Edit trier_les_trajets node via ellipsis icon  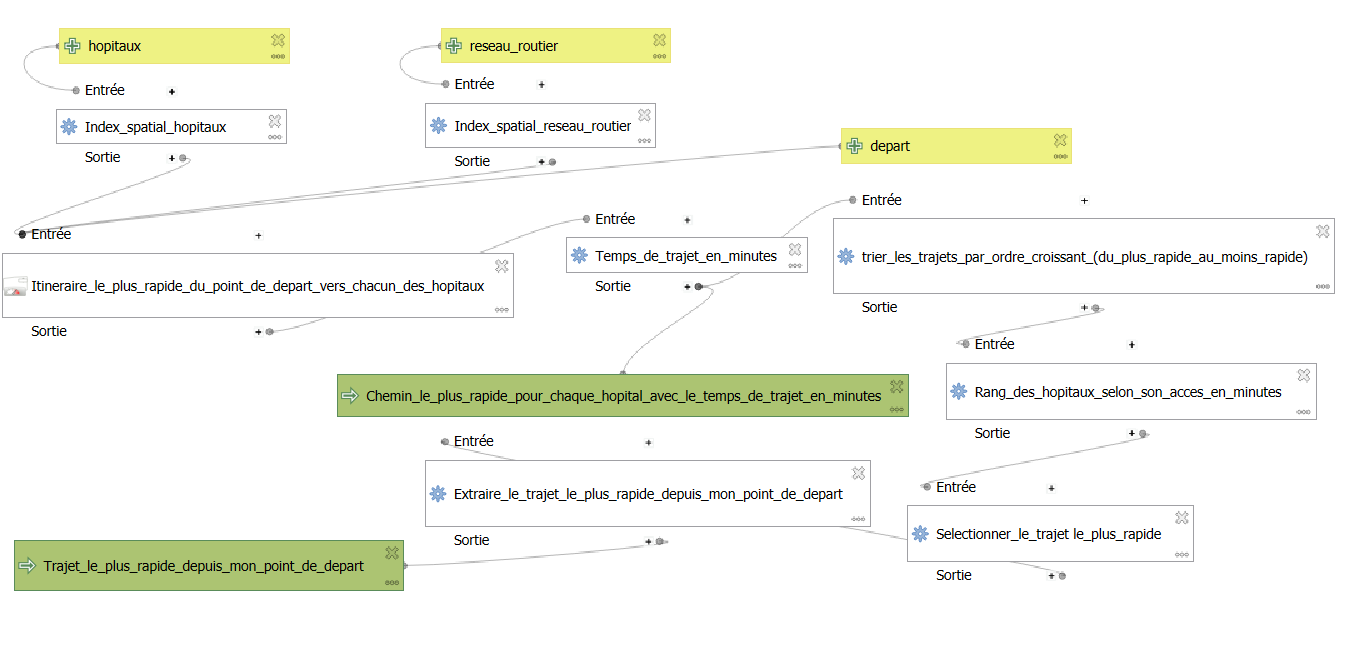1323,286
